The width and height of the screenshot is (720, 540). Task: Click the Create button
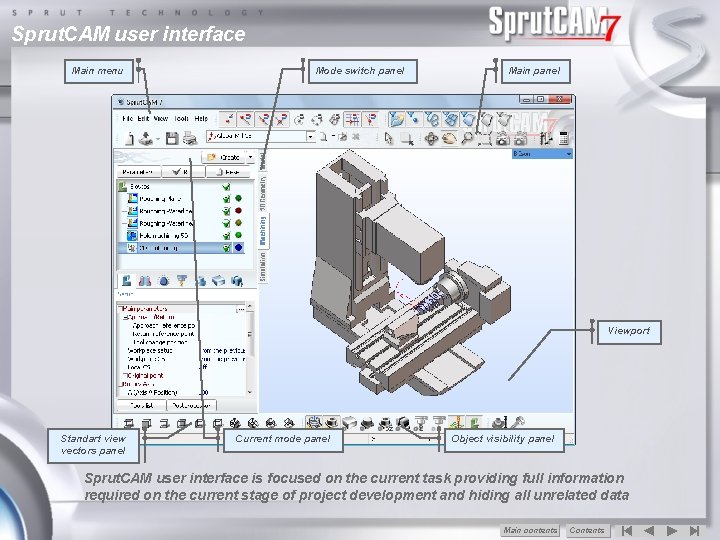pyautogui.click(x=225, y=157)
